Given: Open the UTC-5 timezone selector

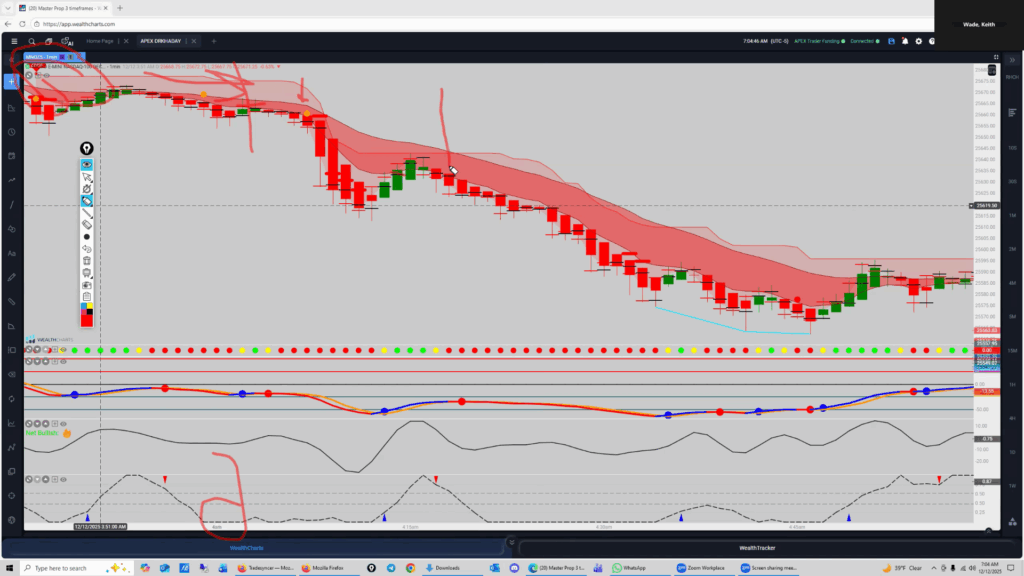Looking at the screenshot, I should (780, 41).
